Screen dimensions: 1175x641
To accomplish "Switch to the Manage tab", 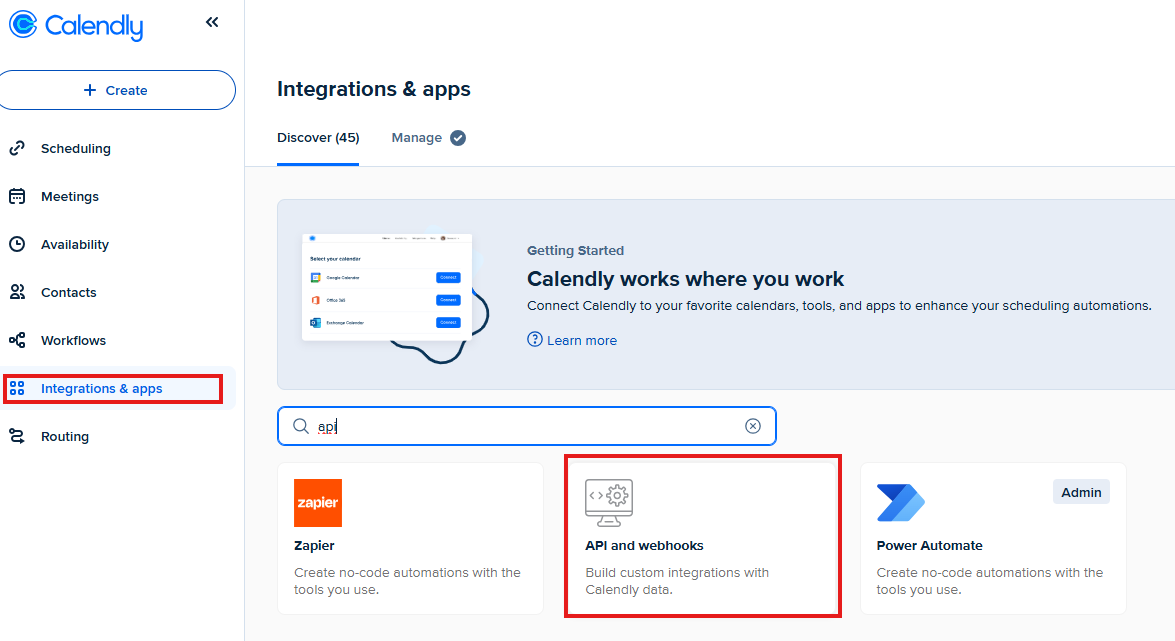I will (x=416, y=138).
